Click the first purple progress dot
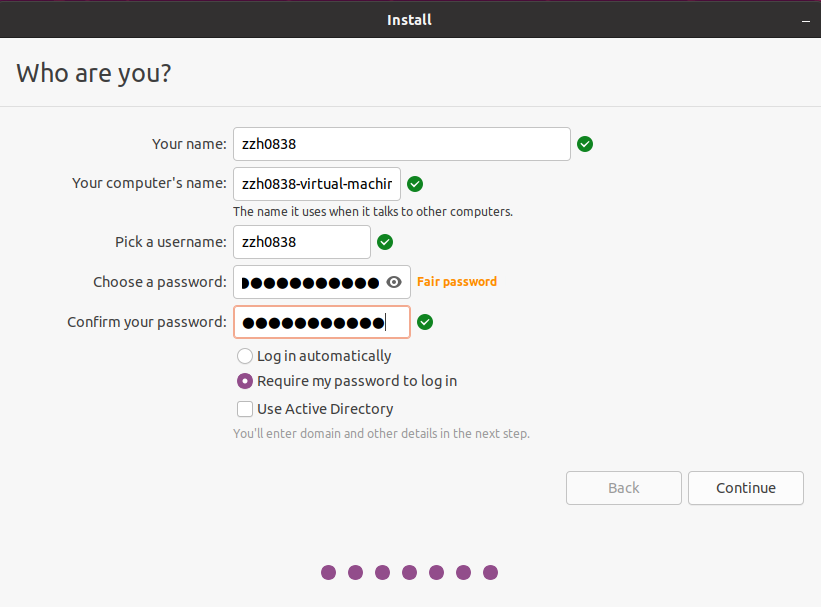821x607 pixels. (328, 573)
